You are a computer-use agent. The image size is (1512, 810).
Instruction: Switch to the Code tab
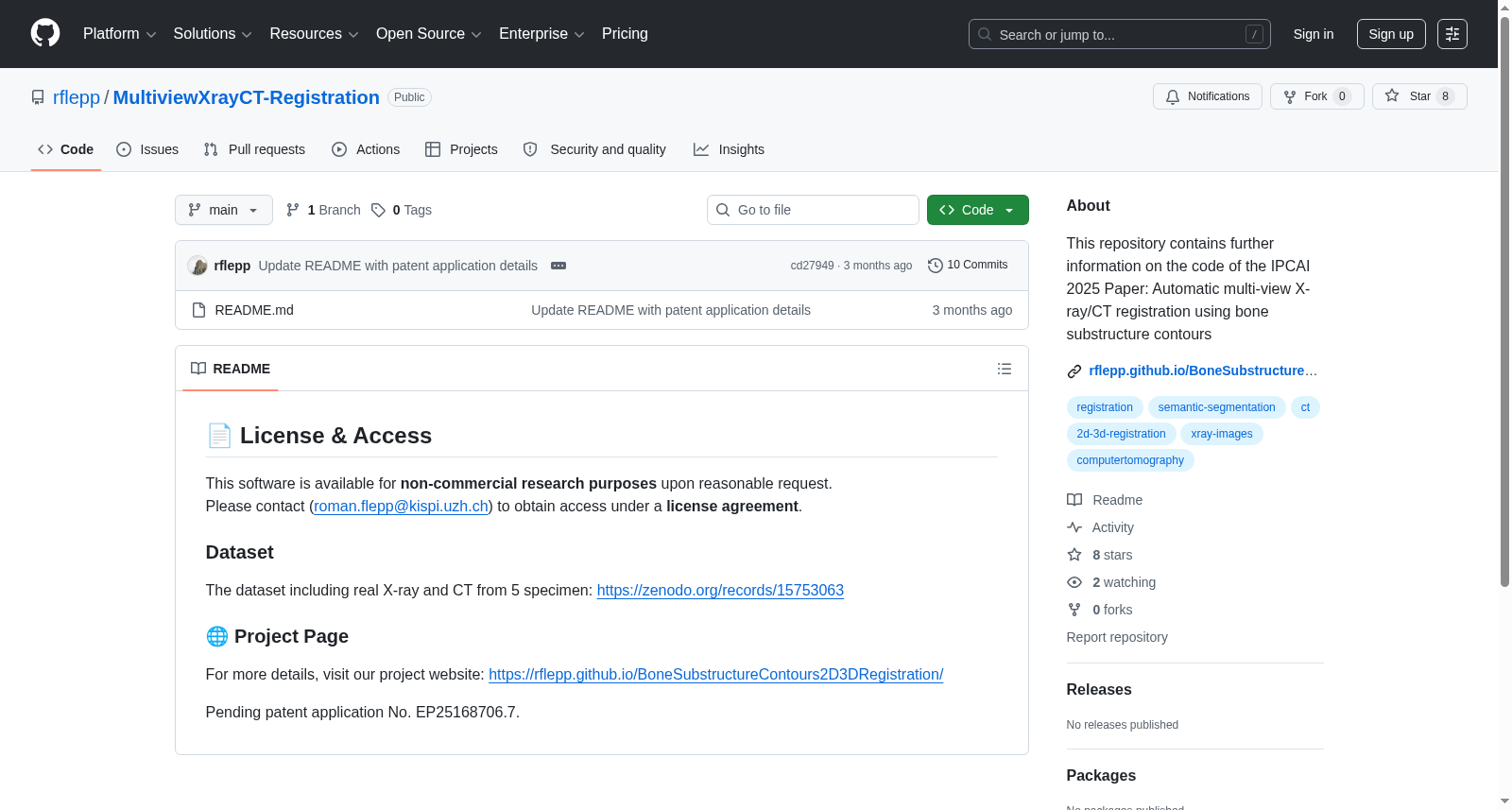66,149
